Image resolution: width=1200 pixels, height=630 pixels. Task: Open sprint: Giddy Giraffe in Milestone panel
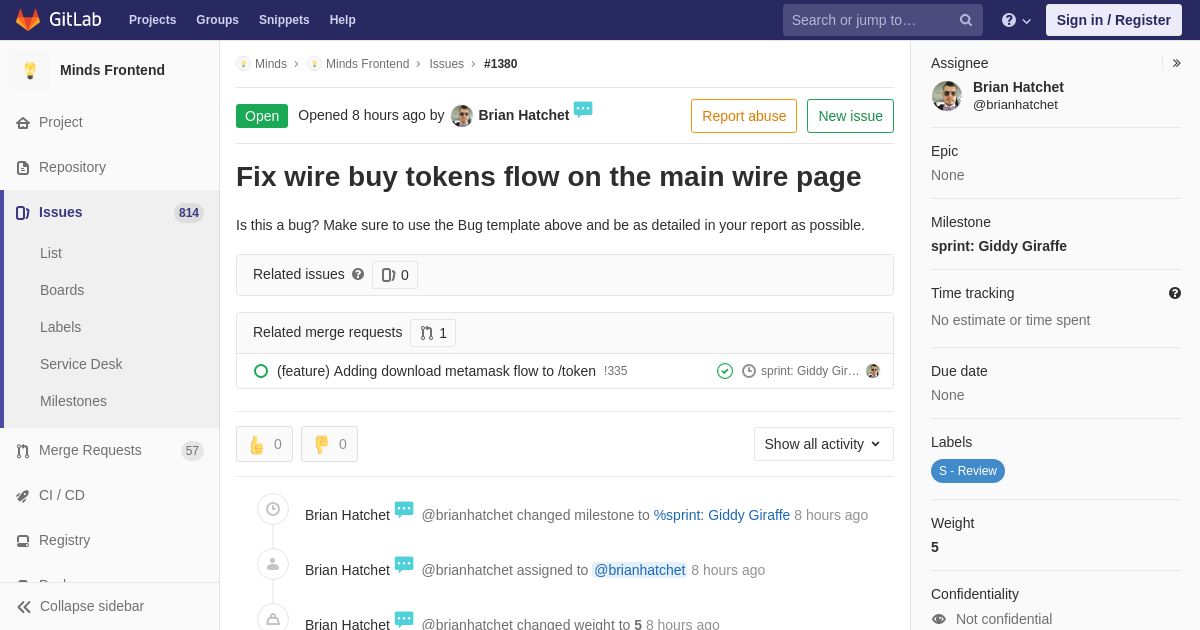[x=999, y=246]
